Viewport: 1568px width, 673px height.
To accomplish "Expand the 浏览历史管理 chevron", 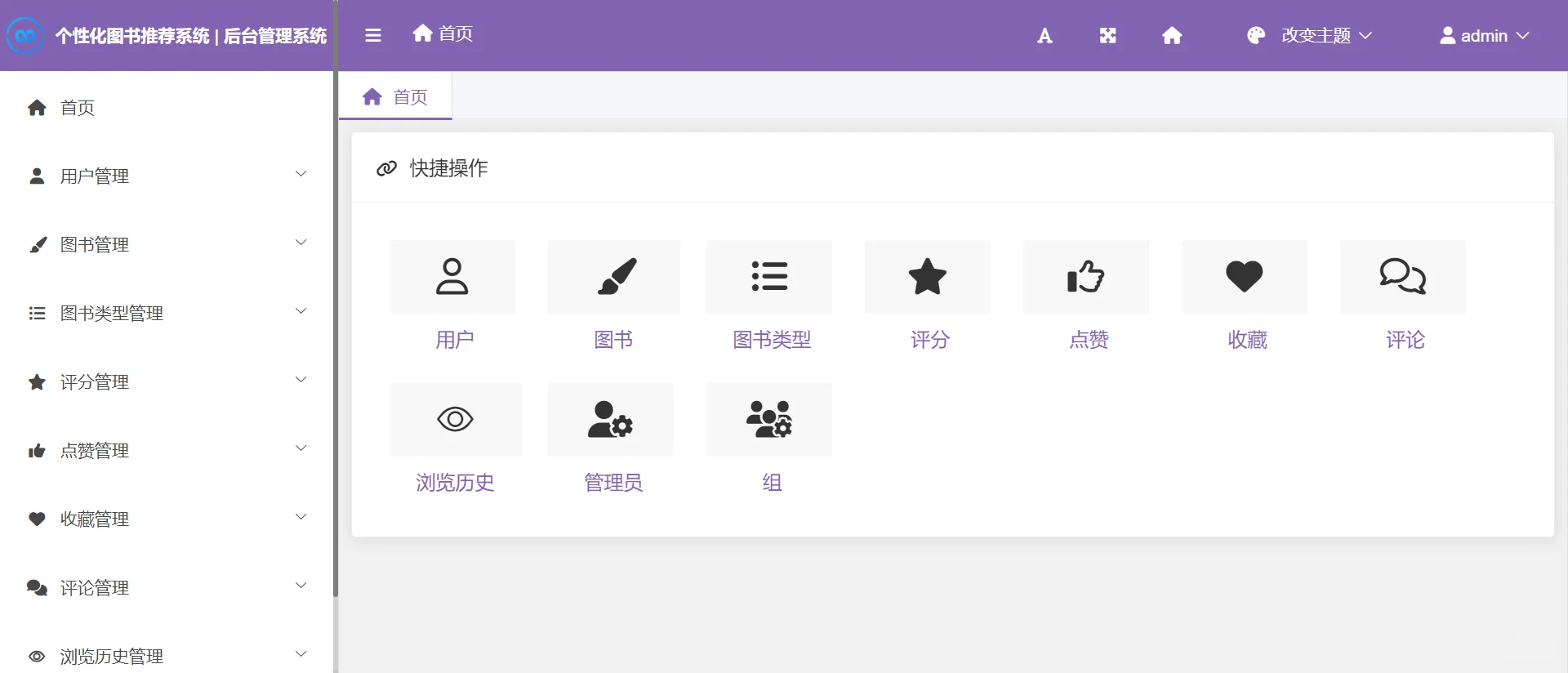I will [x=301, y=654].
